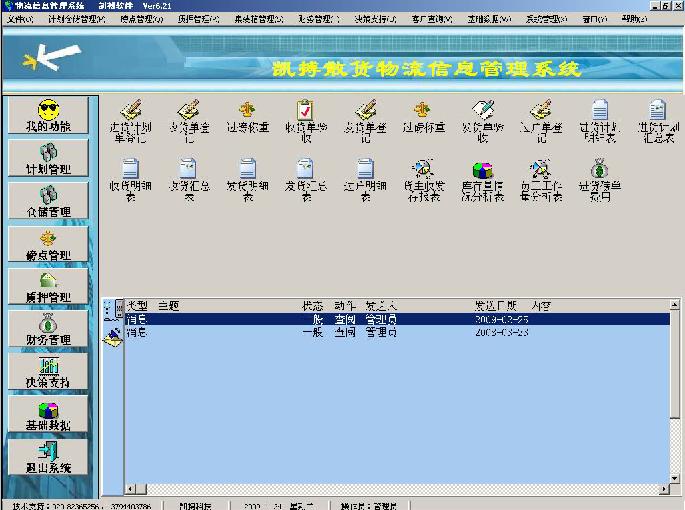Open 窗口 menu
Viewport: 685px width, 510px height.
595,19
